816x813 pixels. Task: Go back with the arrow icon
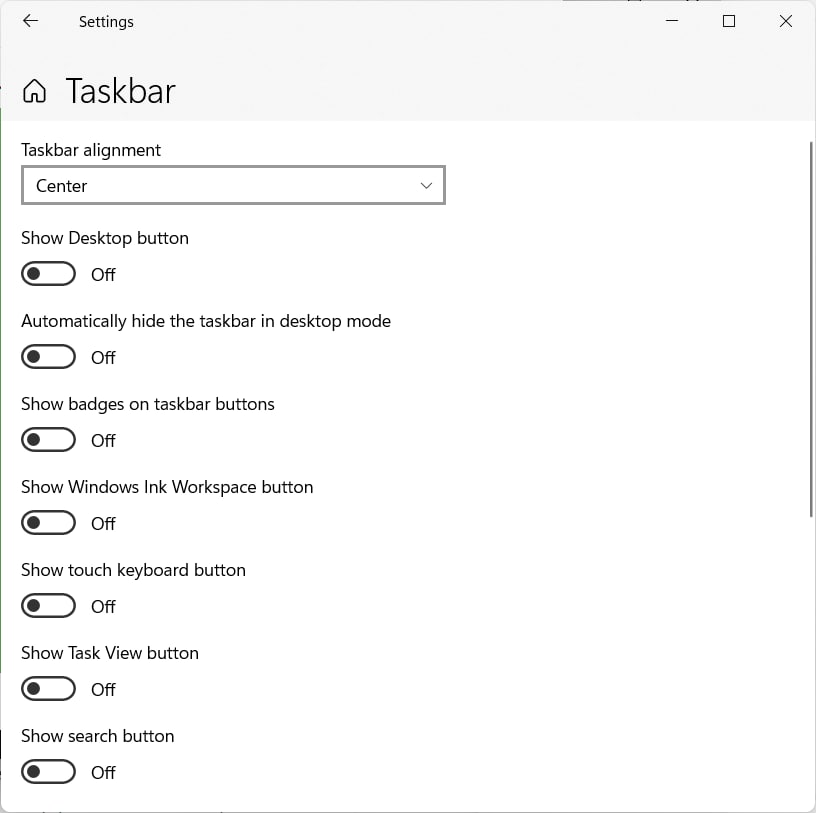pos(30,21)
